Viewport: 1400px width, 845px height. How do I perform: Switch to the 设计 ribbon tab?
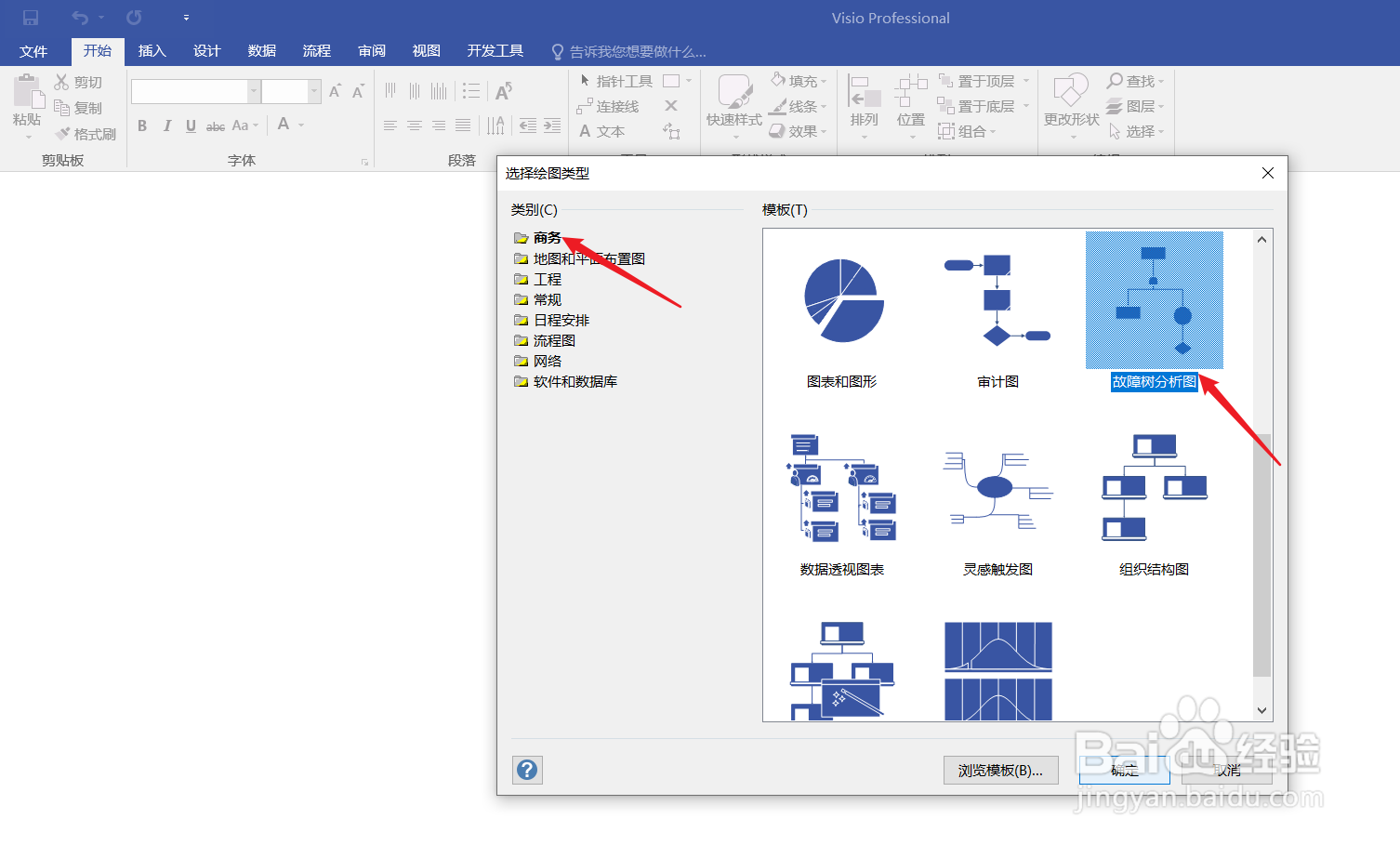pos(206,51)
